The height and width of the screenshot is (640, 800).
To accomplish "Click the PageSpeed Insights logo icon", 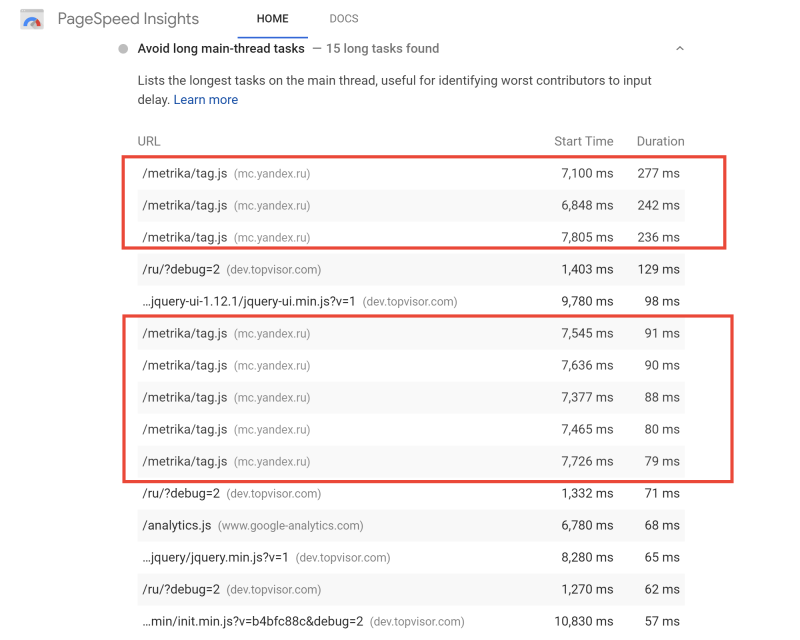I will [32, 19].
